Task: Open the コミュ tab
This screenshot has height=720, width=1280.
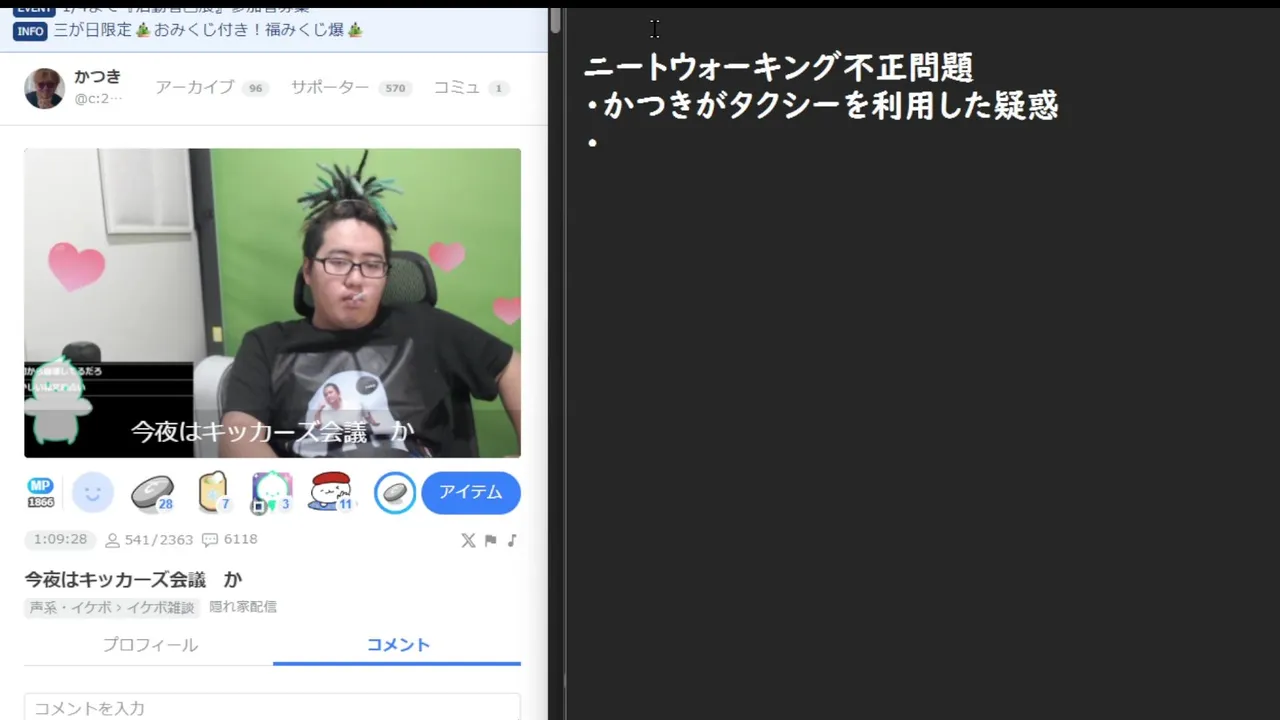Action: (471, 88)
